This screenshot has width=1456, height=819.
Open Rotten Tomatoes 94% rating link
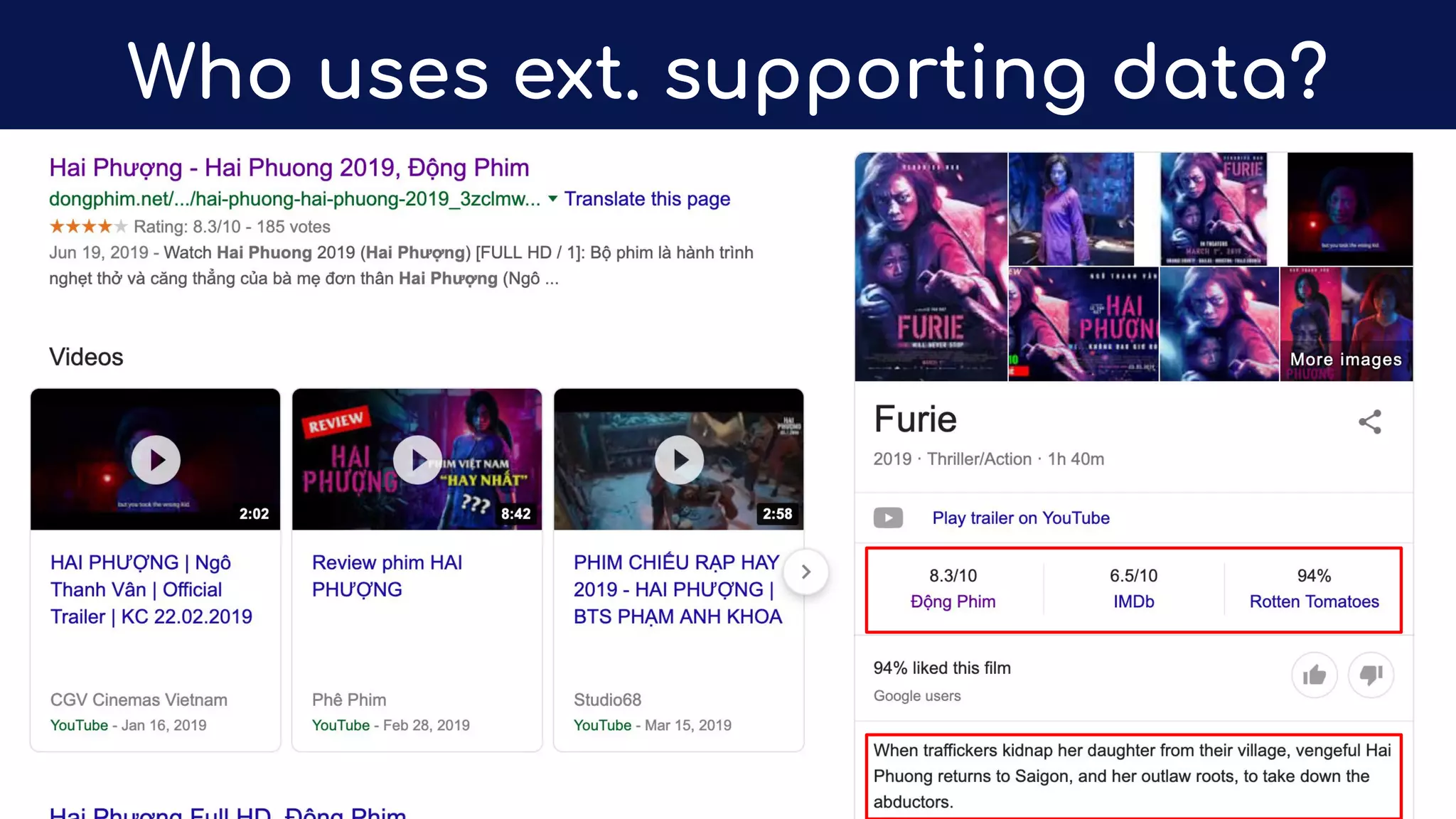tap(1314, 601)
